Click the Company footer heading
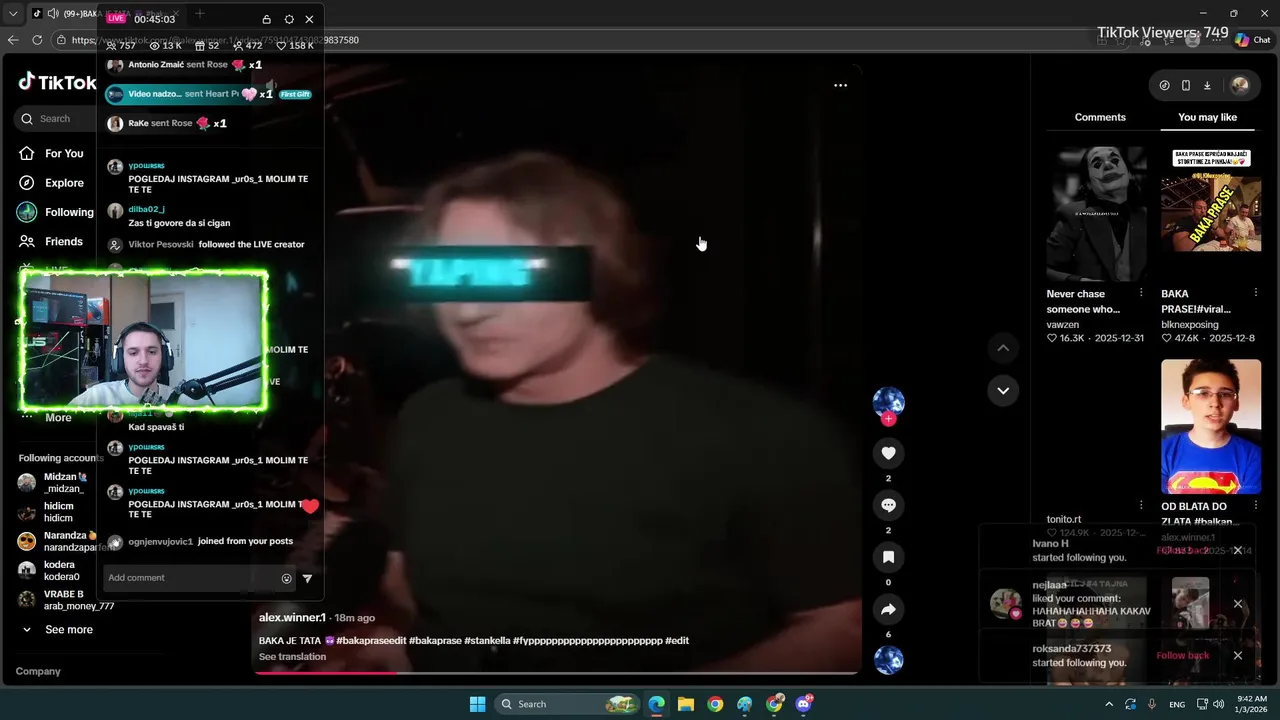The width and height of the screenshot is (1280, 720). (38, 672)
